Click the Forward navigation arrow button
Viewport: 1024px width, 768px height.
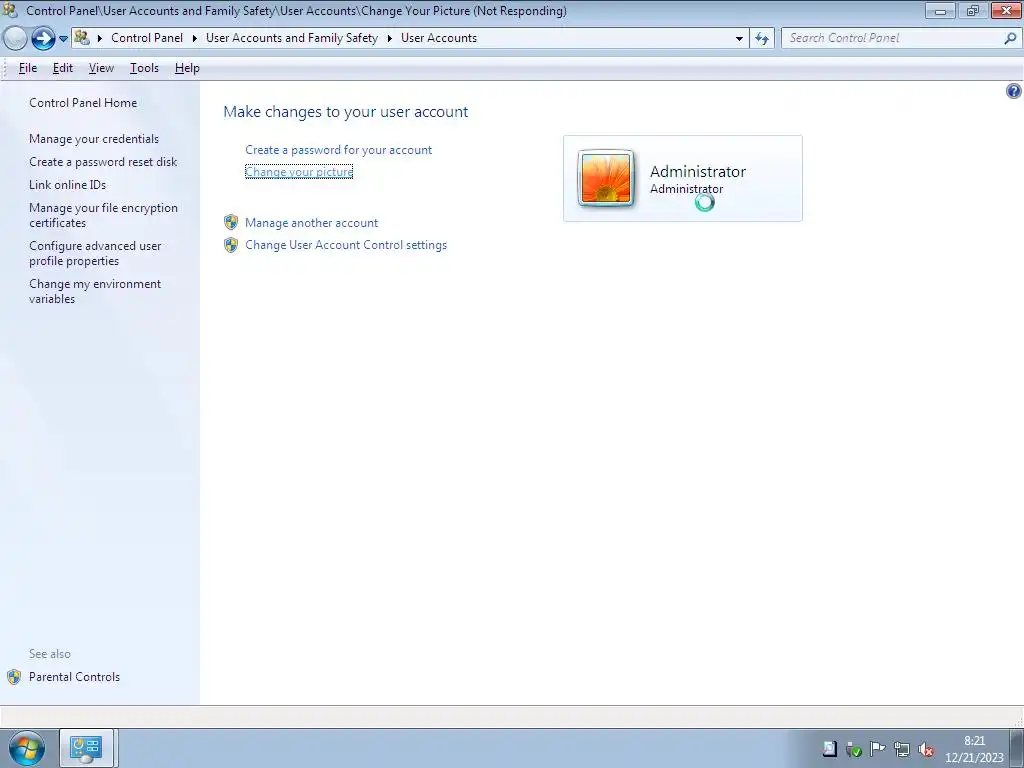click(43, 39)
